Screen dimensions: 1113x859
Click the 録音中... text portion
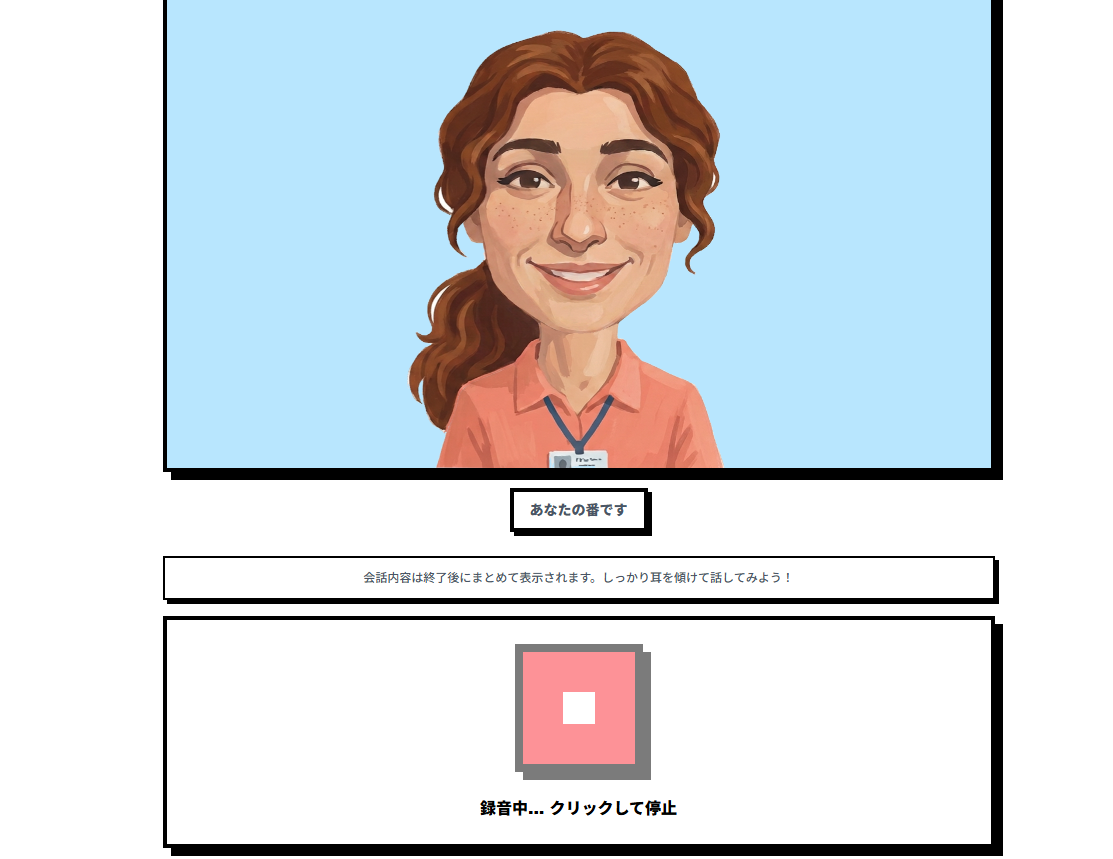coord(512,808)
